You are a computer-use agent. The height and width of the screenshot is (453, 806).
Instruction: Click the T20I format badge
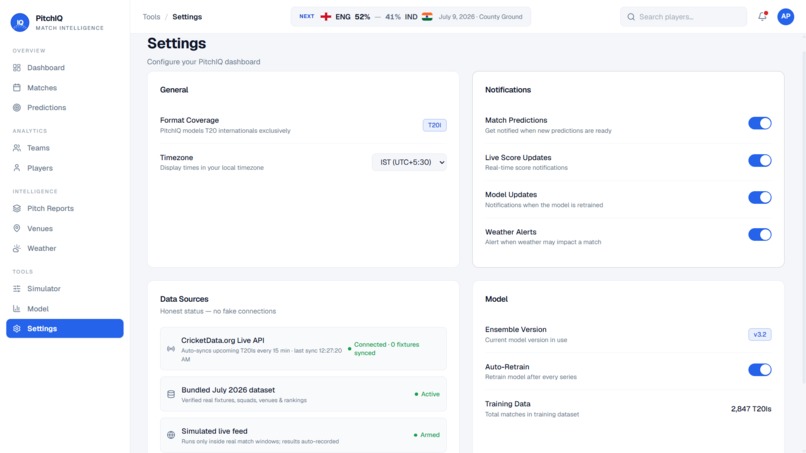click(434, 125)
